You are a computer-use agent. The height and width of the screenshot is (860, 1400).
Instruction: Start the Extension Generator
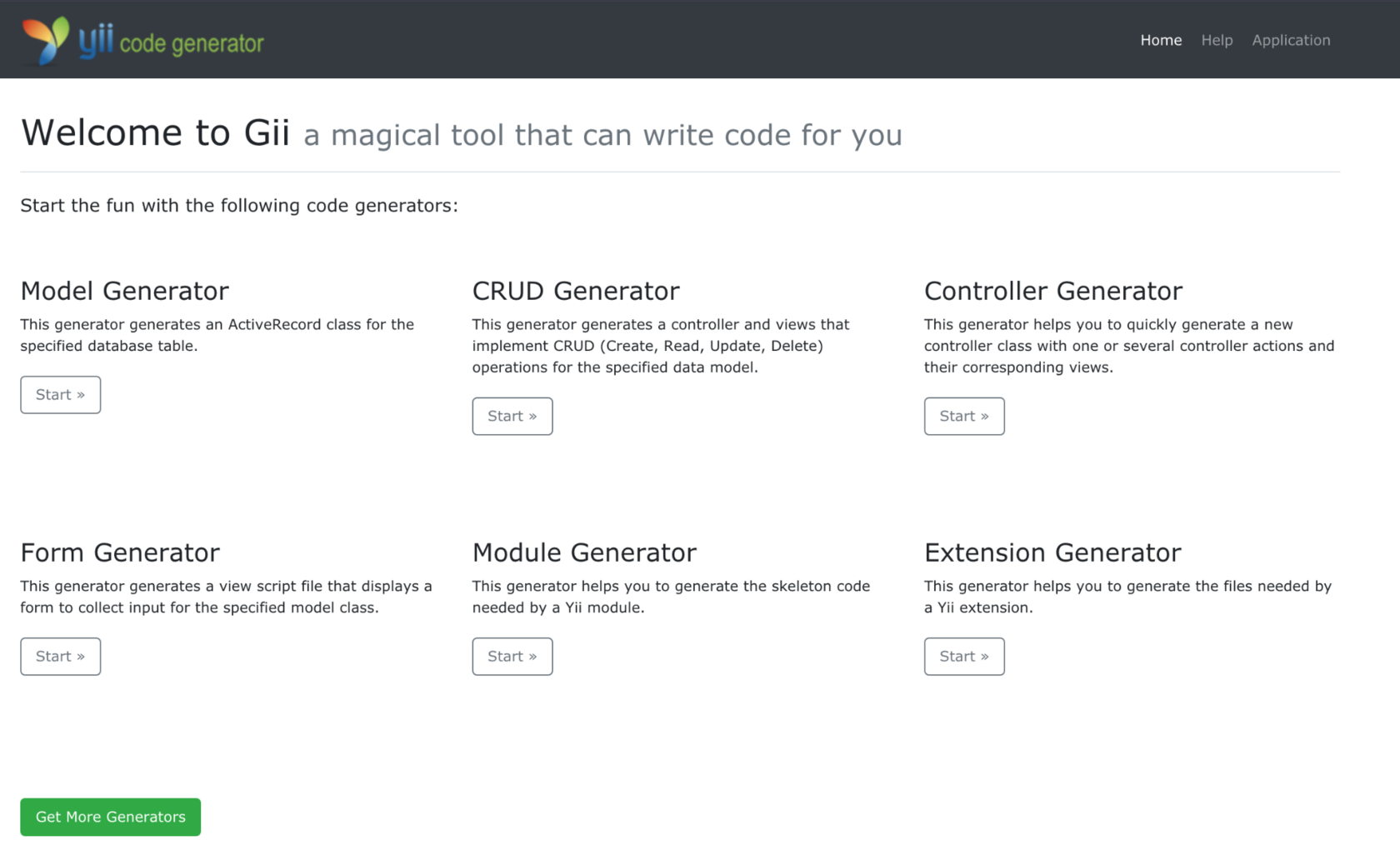click(963, 657)
